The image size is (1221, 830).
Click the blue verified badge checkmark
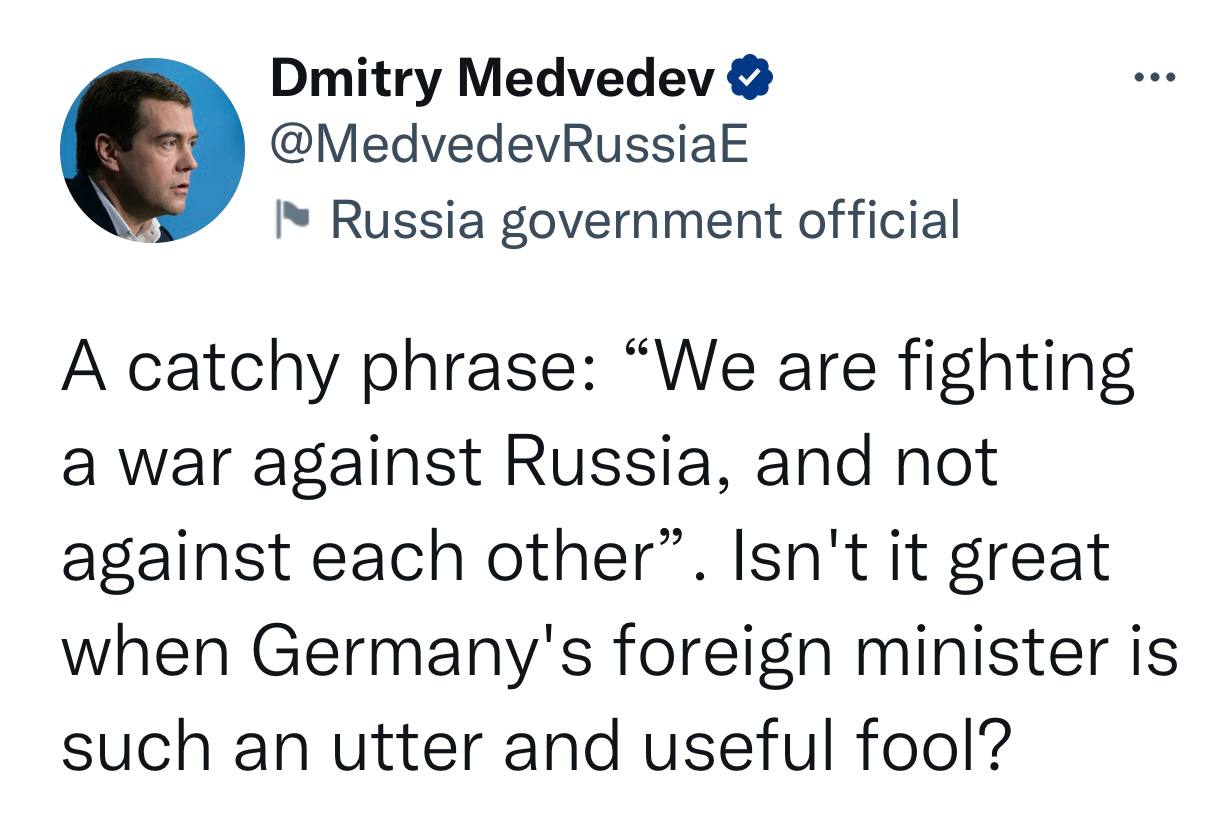click(x=750, y=79)
